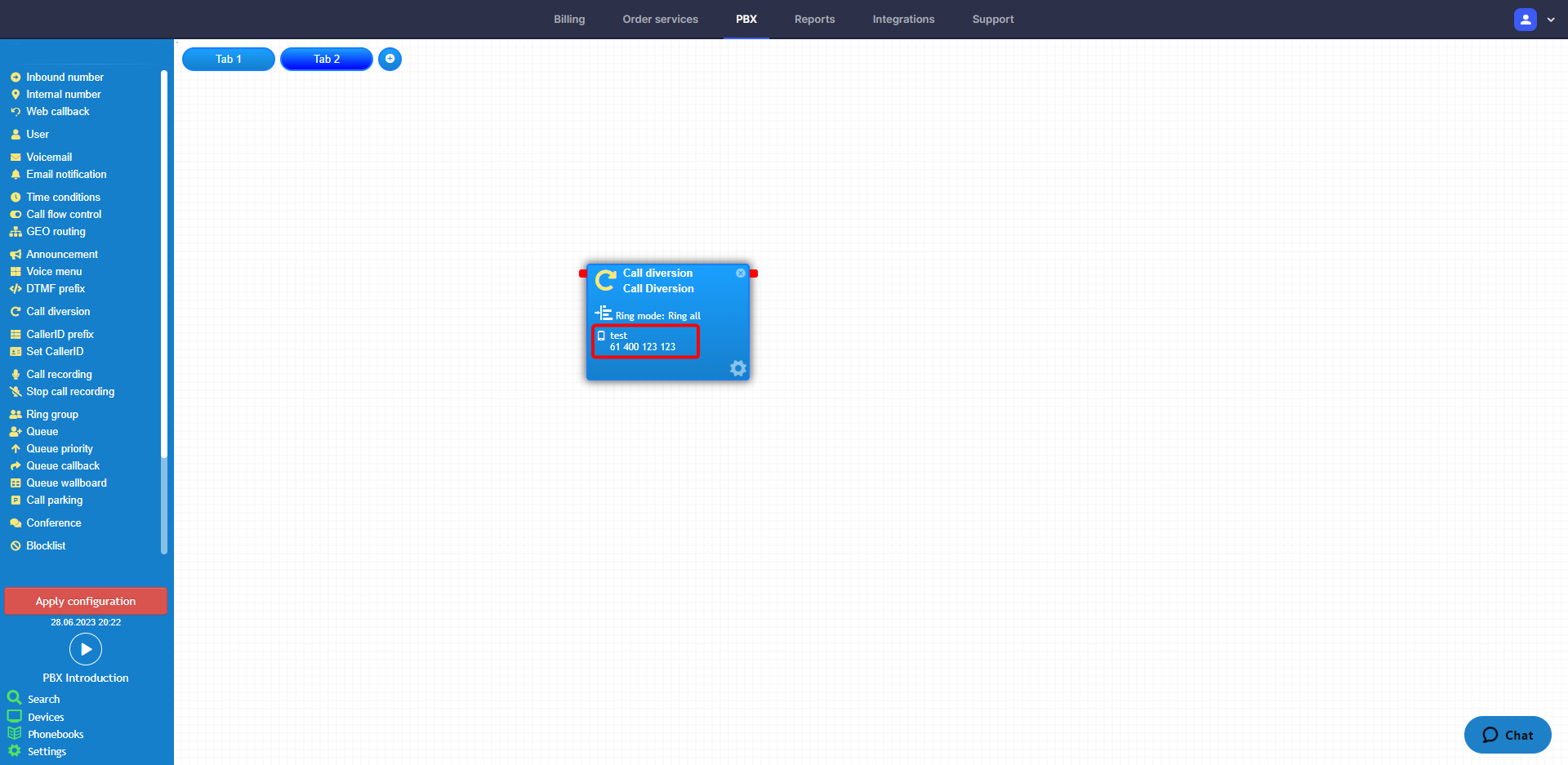This screenshot has height=765, width=1568.
Task: Switch to Tab 2
Action: 327,59
